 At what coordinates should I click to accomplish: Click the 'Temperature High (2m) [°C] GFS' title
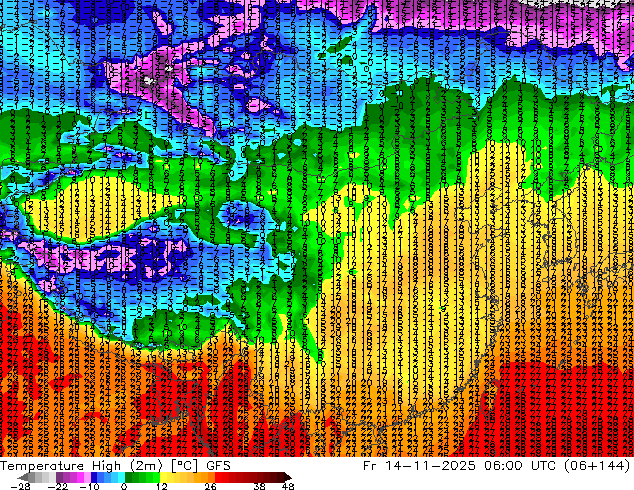pos(115,466)
